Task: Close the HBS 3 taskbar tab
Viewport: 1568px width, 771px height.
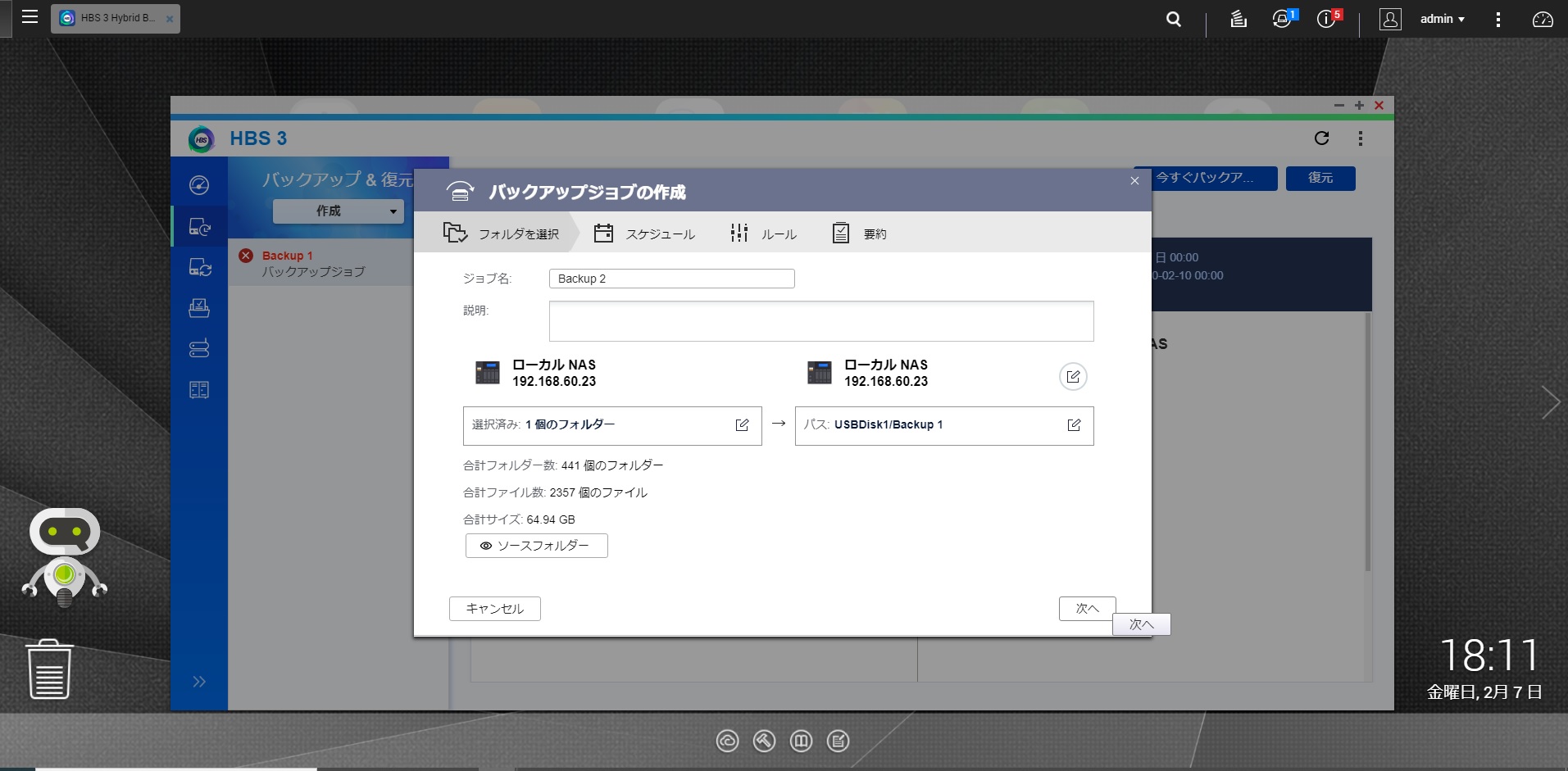Action: point(170,19)
